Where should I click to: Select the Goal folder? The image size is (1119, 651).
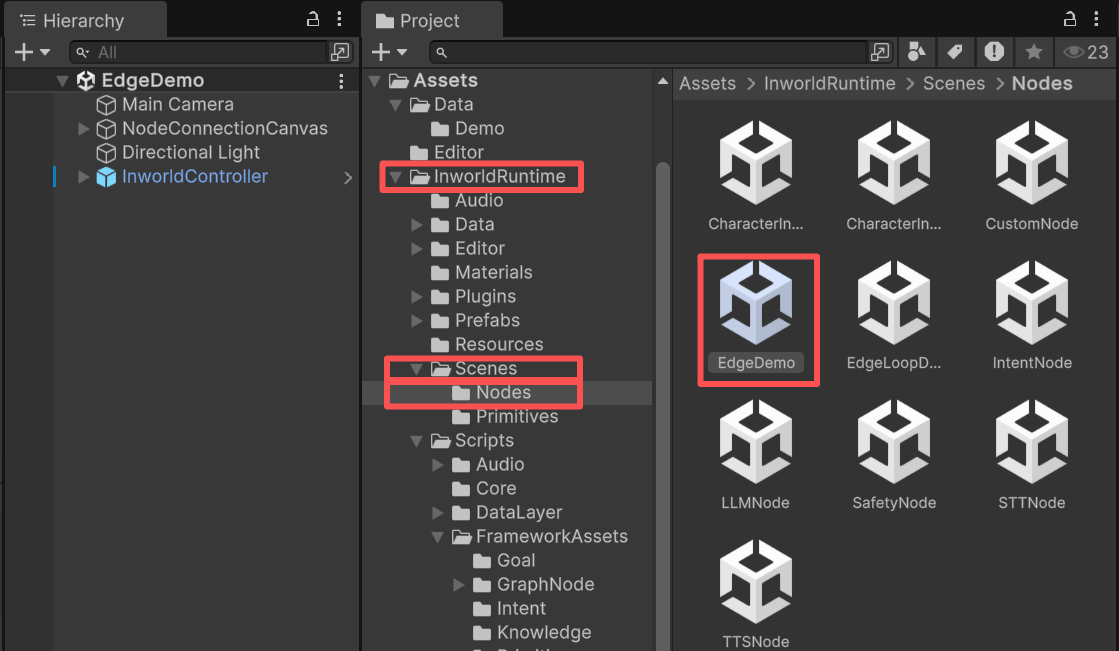tap(515, 561)
